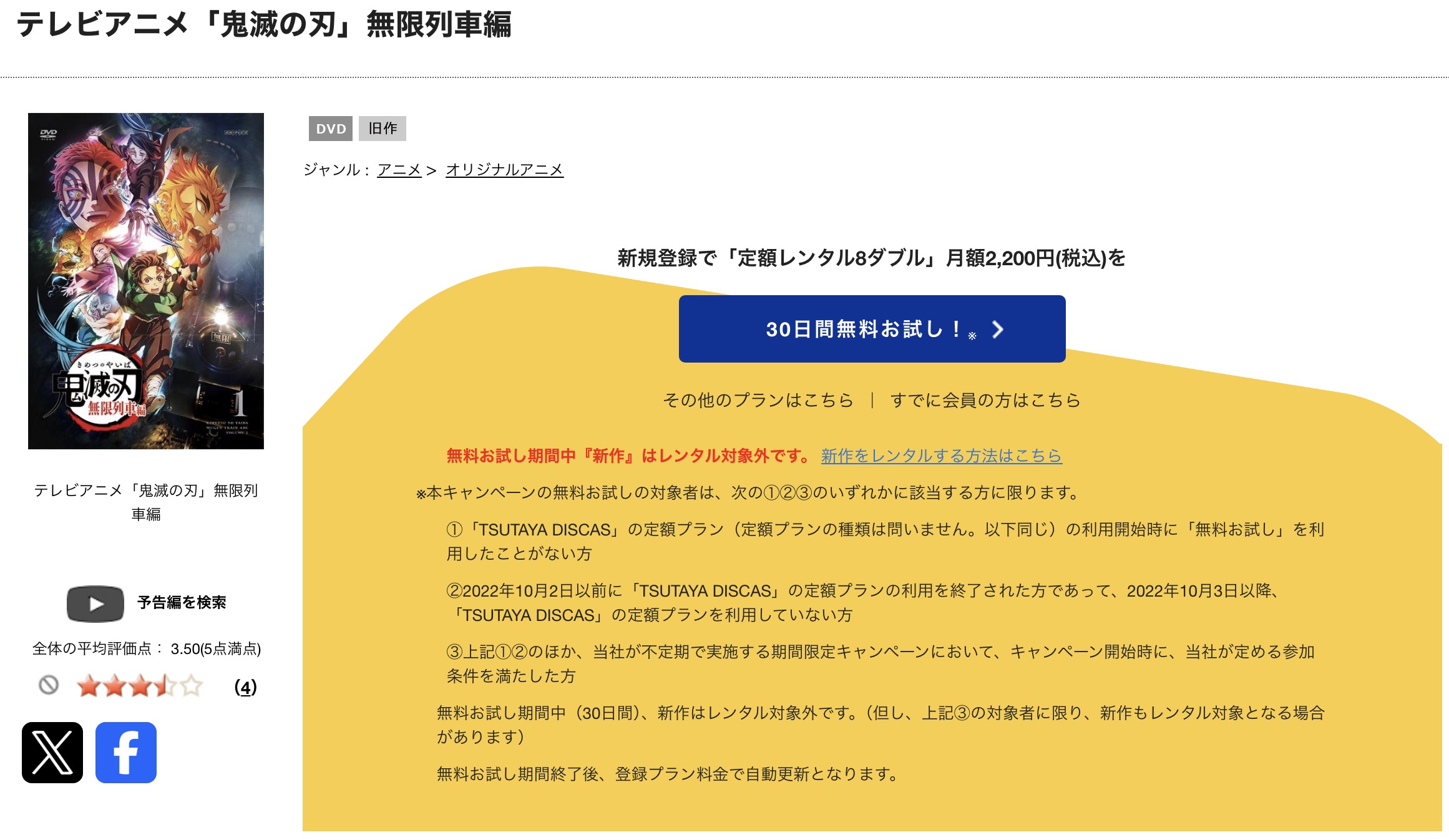This screenshot has width=1449, height=840.
Task: Click 予告編を検索 trailer search text
Action: click(x=182, y=602)
